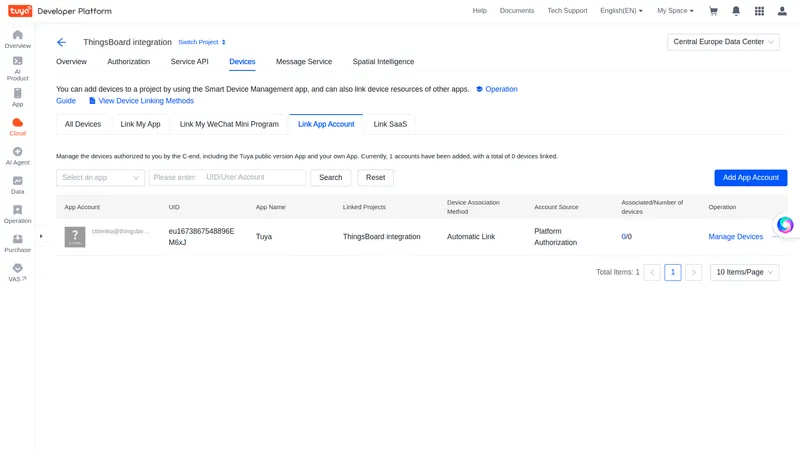Open VAS in the sidebar
The width and height of the screenshot is (800, 450).
17,272
